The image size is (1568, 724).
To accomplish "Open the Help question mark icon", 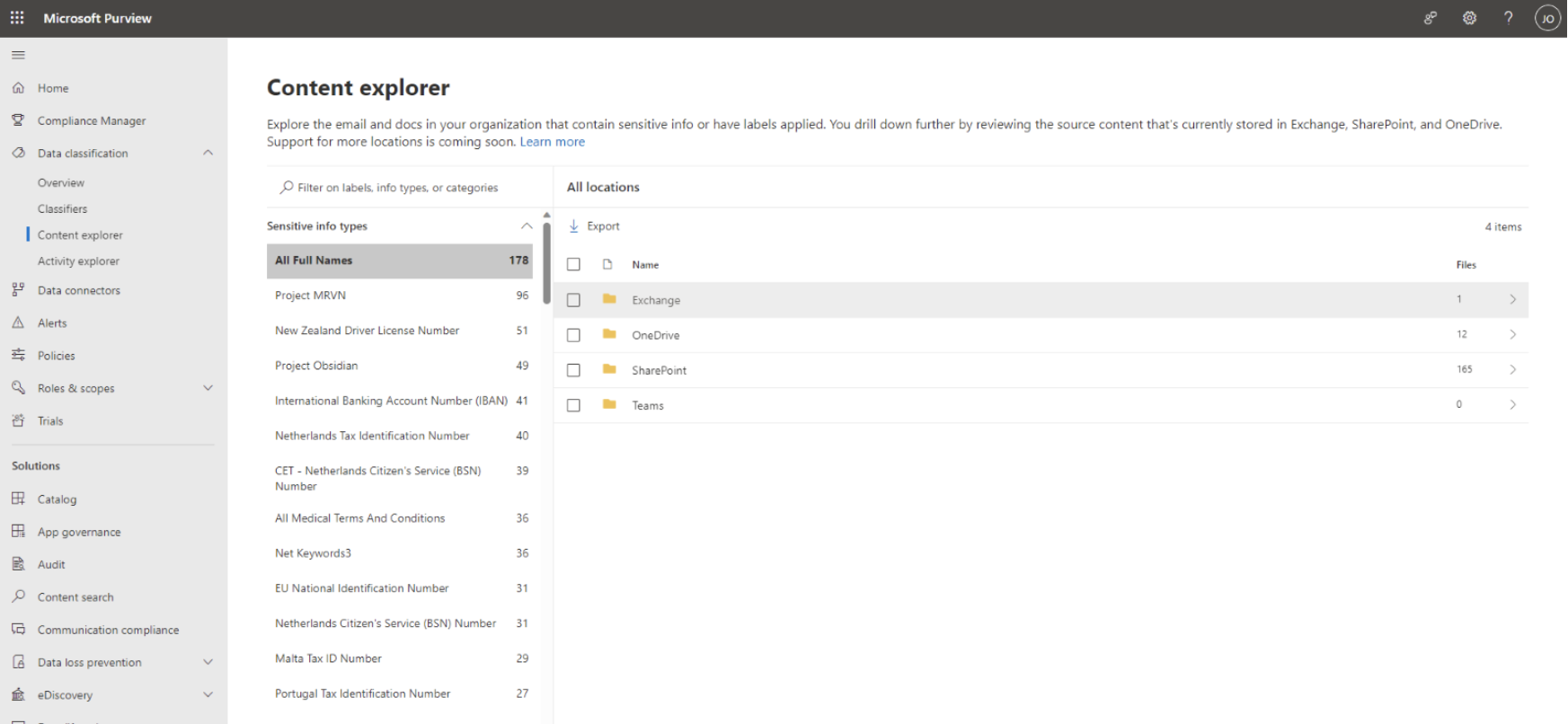I will pyautogui.click(x=1509, y=18).
